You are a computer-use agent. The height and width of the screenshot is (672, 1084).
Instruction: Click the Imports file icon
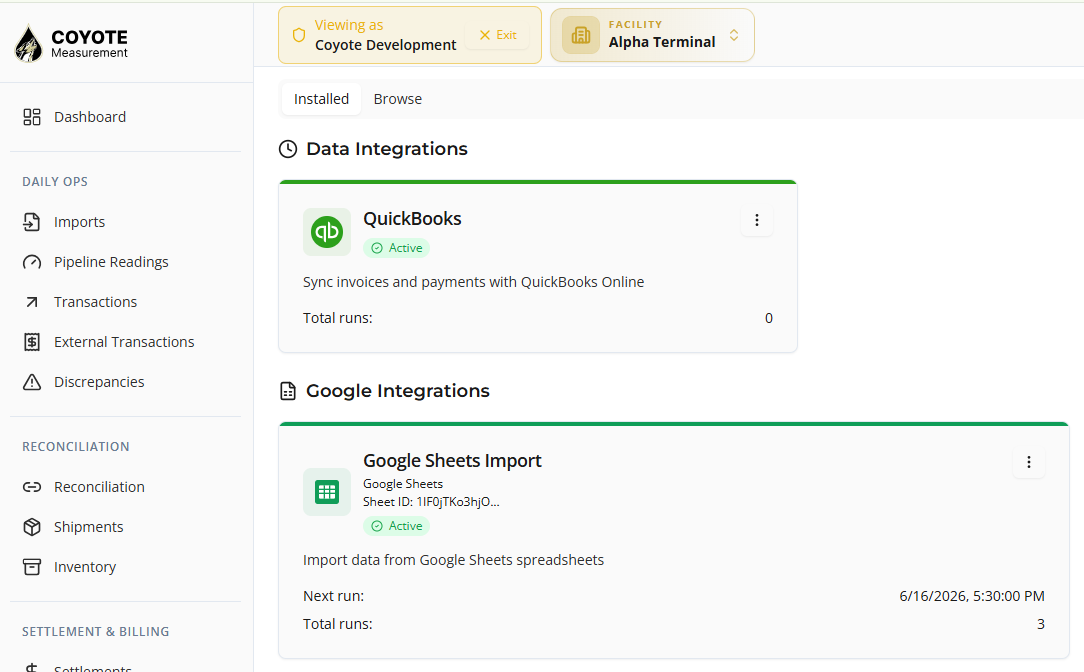point(32,222)
